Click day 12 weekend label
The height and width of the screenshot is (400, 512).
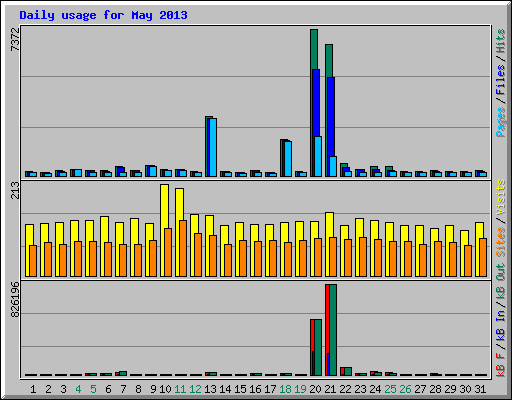pyautogui.click(x=195, y=389)
